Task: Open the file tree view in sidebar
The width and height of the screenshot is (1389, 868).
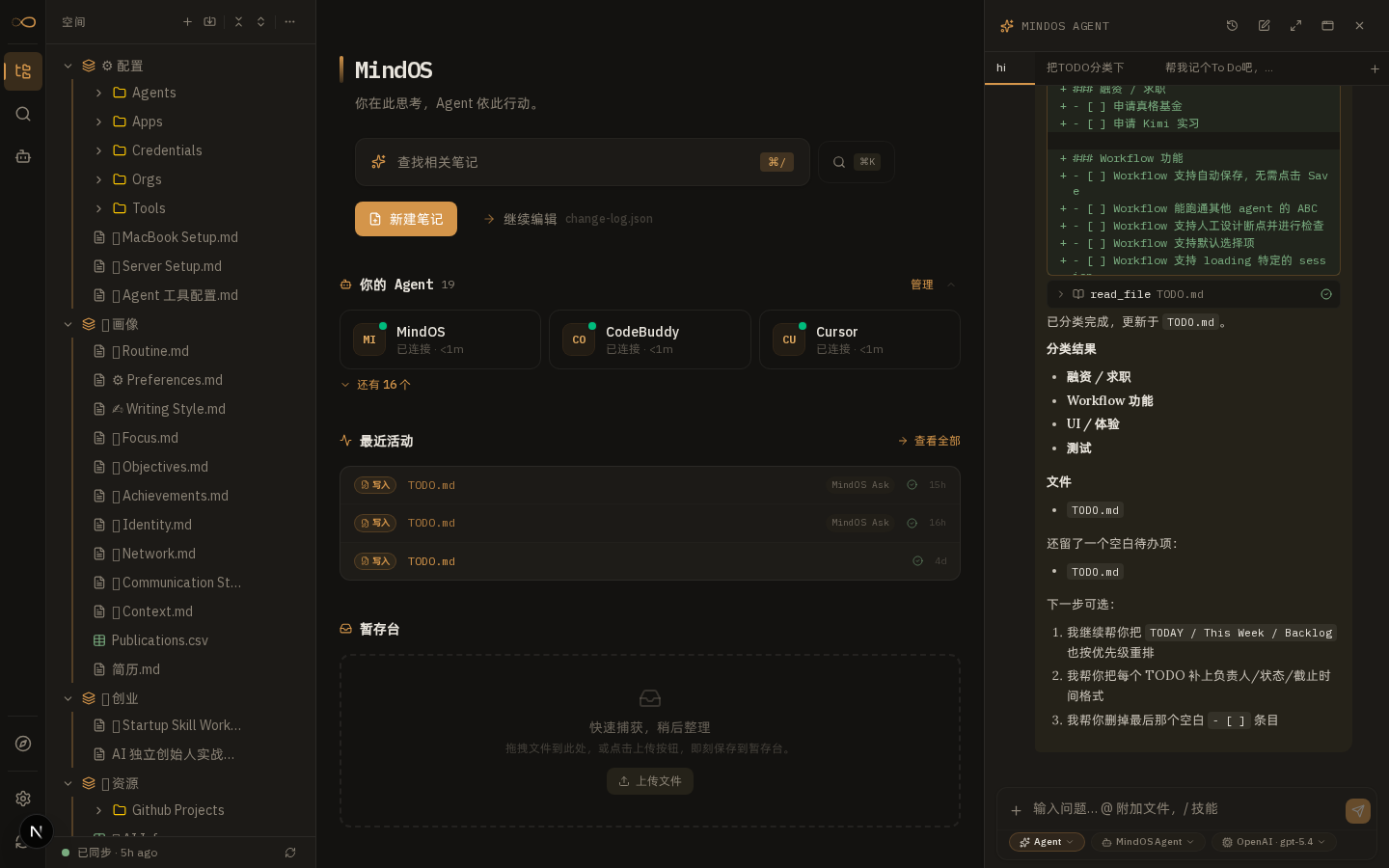Action: pyautogui.click(x=23, y=71)
